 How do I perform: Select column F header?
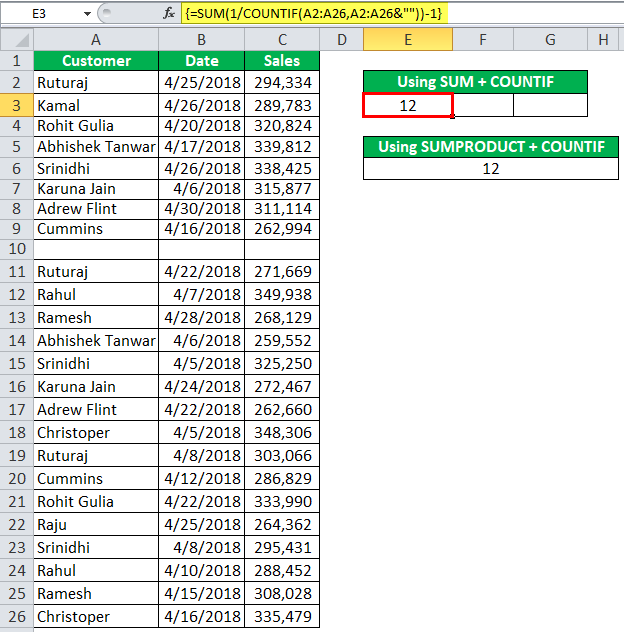point(483,40)
